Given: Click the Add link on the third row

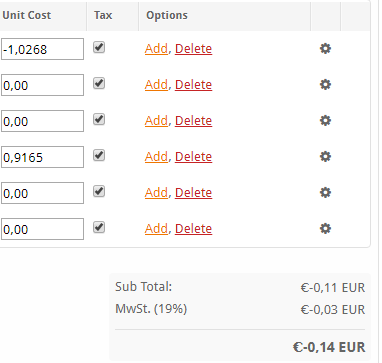Looking at the screenshot, I should 156,121.
